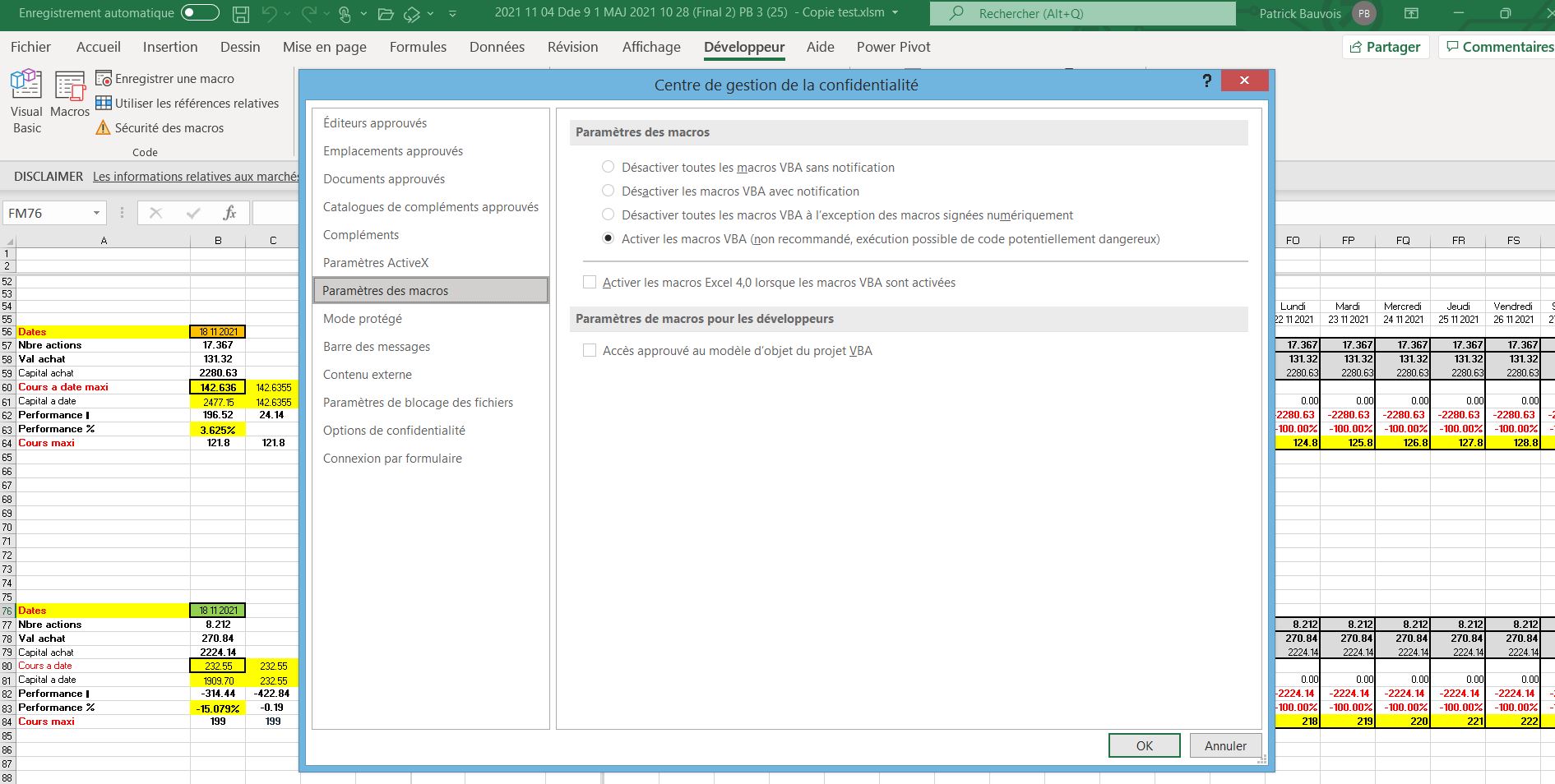1555x784 pixels.
Task: Select Désactiver les macros VBA avec notification
Action: click(x=609, y=191)
